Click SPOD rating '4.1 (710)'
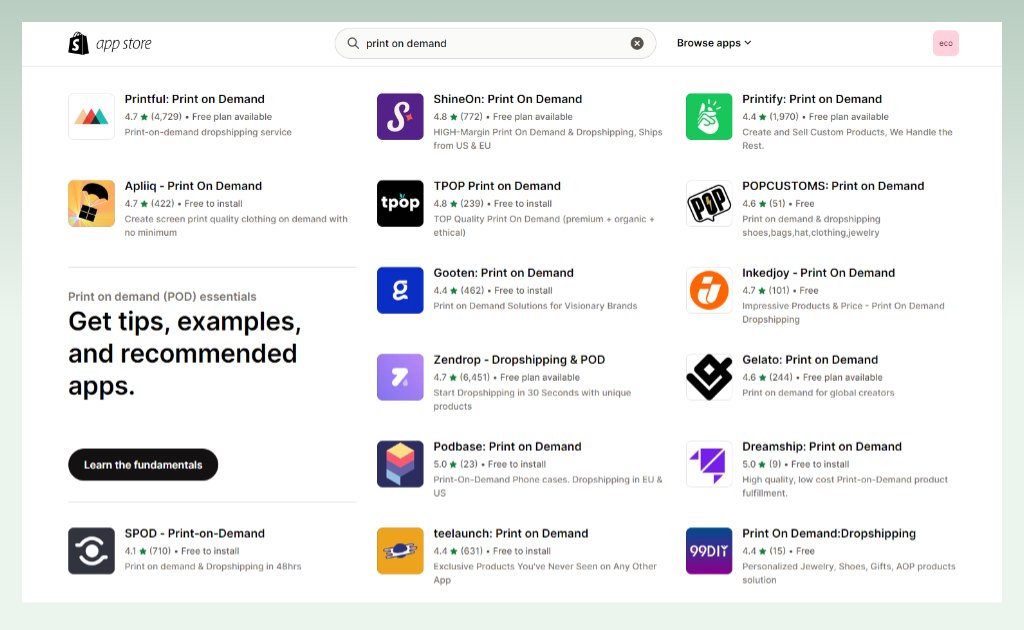The width and height of the screenshot is (1024, 630). pyautogui.click(x=148, y=551)
